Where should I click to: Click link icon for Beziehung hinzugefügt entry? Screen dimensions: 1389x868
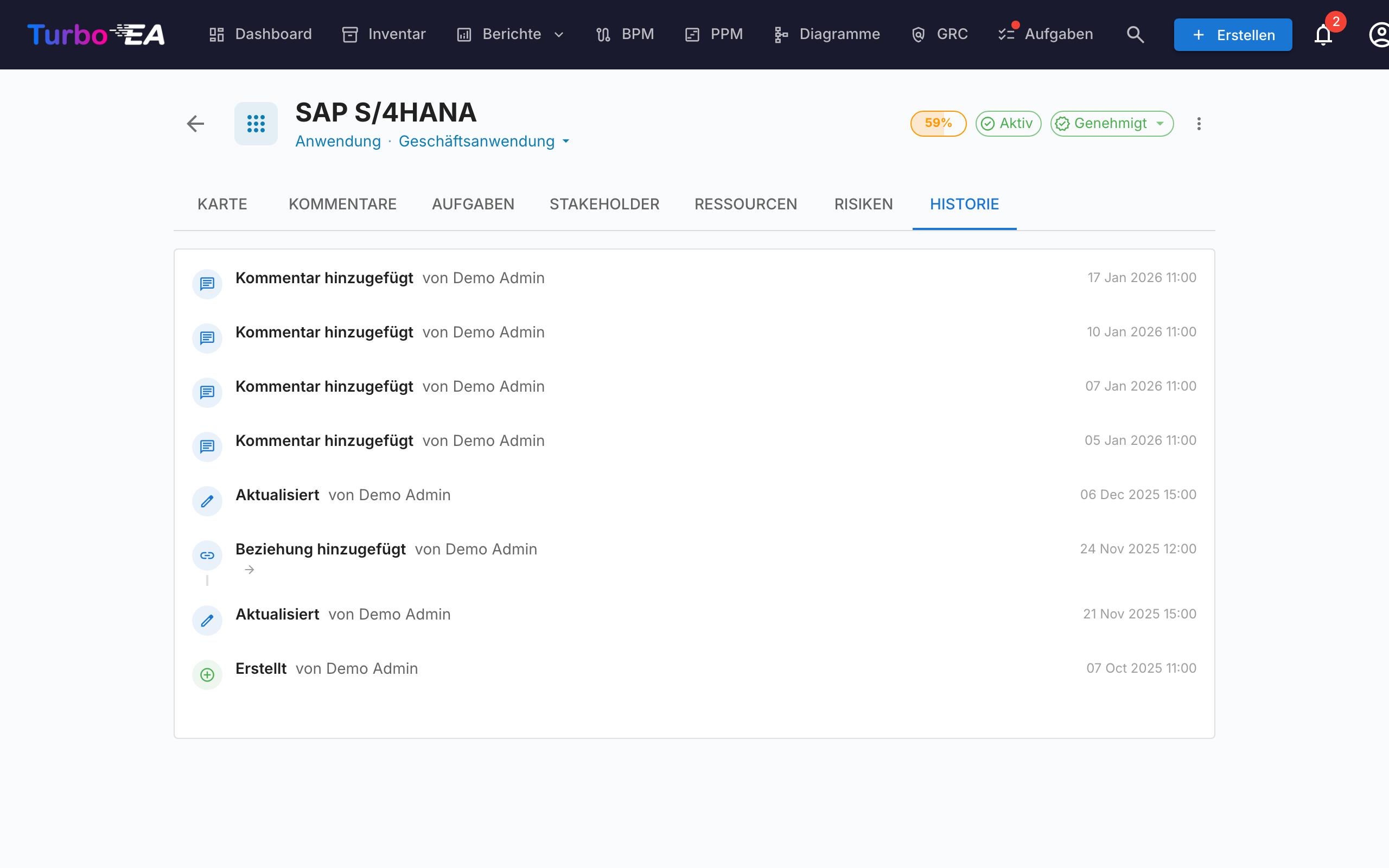point(207,555)
